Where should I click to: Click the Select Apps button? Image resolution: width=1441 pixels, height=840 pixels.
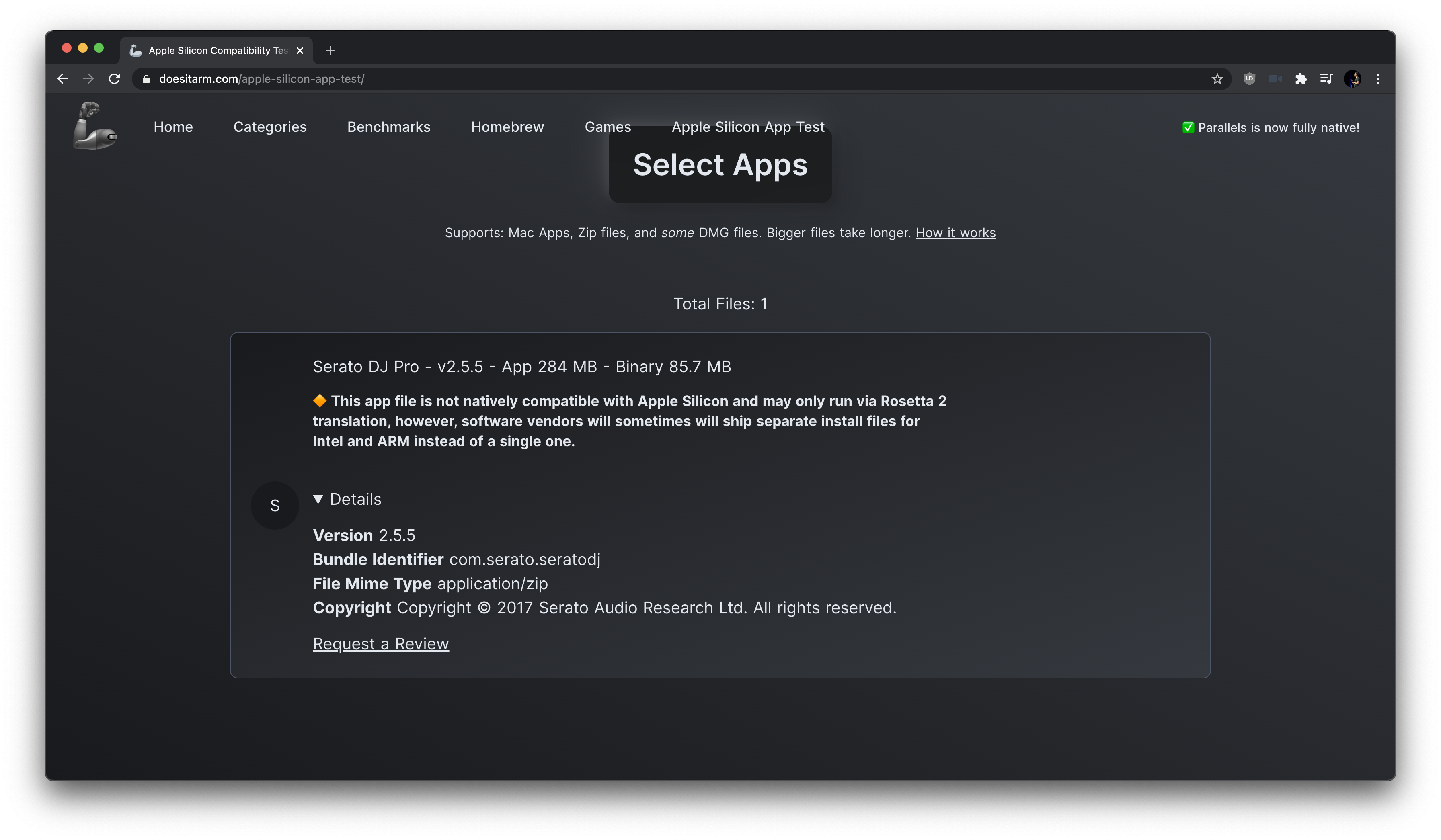click(720, 165)
